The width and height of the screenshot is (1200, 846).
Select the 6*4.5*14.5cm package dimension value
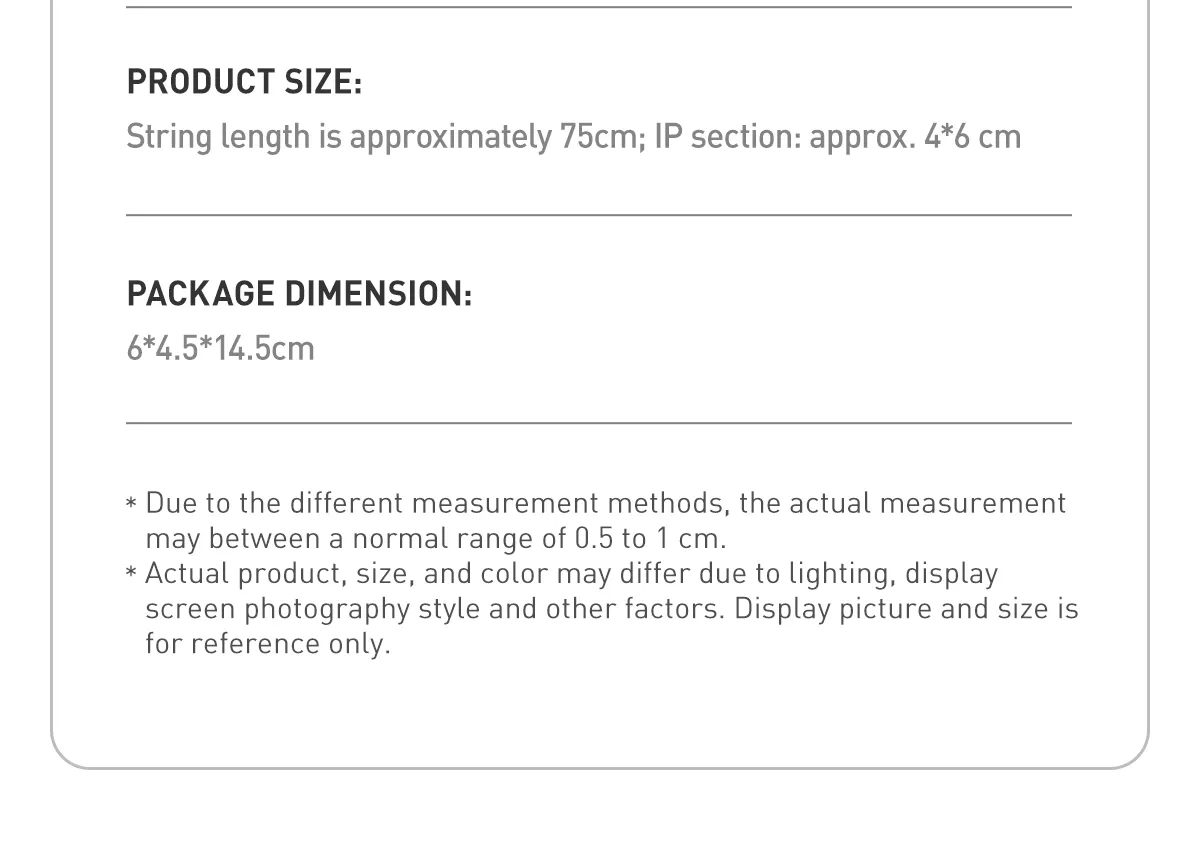[x=220, y=348]
